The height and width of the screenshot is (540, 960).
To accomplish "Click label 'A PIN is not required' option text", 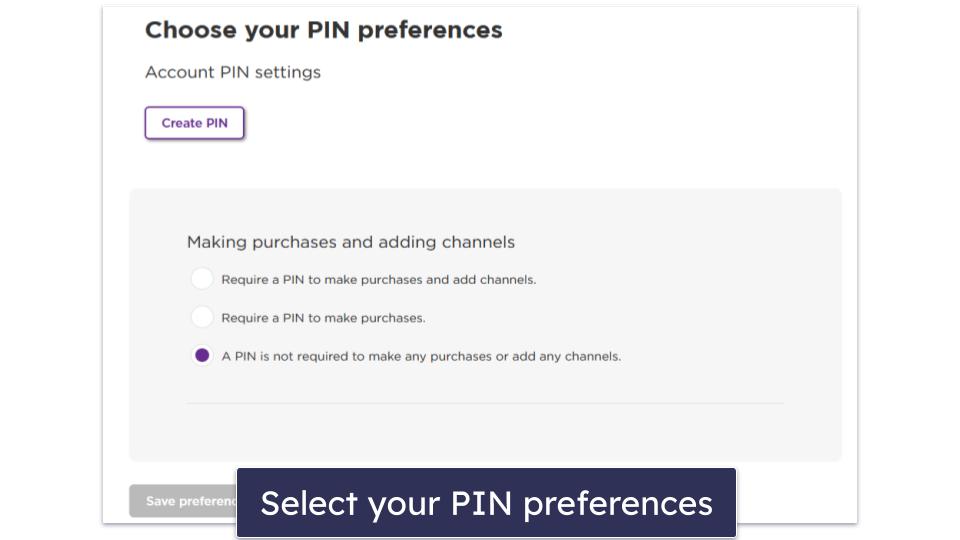I will (x=421, y=356).
